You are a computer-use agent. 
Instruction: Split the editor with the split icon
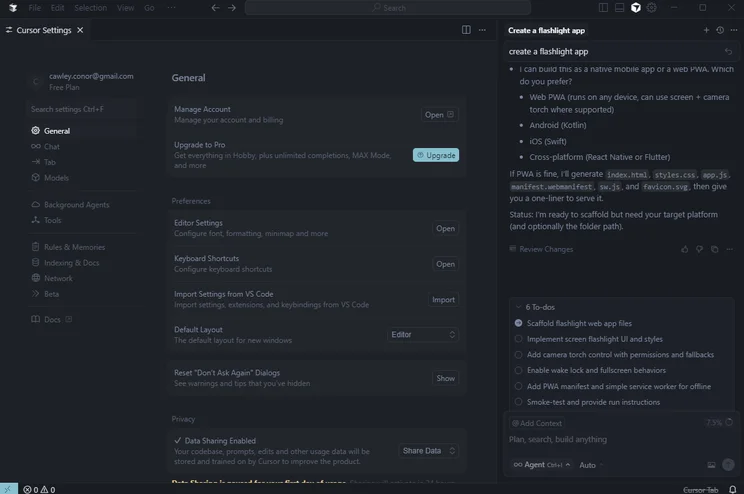click(466, 30)
